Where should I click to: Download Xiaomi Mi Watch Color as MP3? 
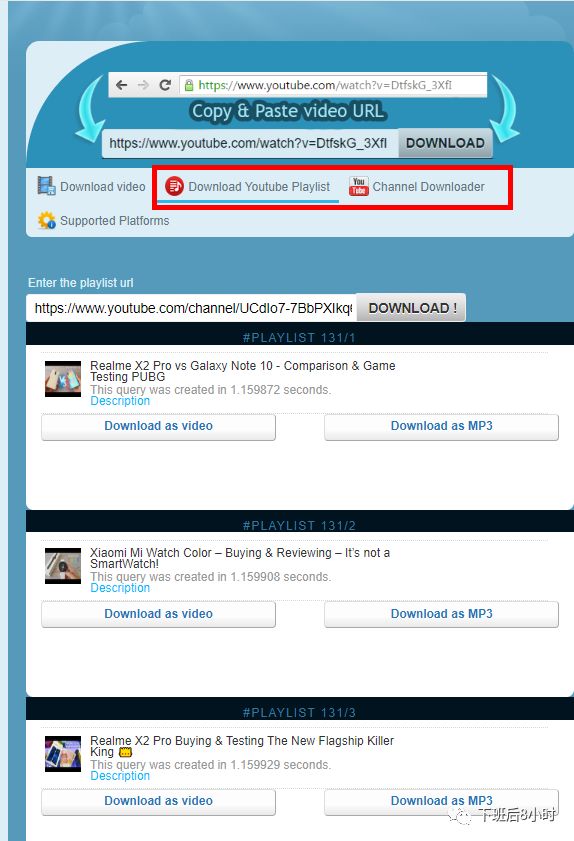pos(441,614)
